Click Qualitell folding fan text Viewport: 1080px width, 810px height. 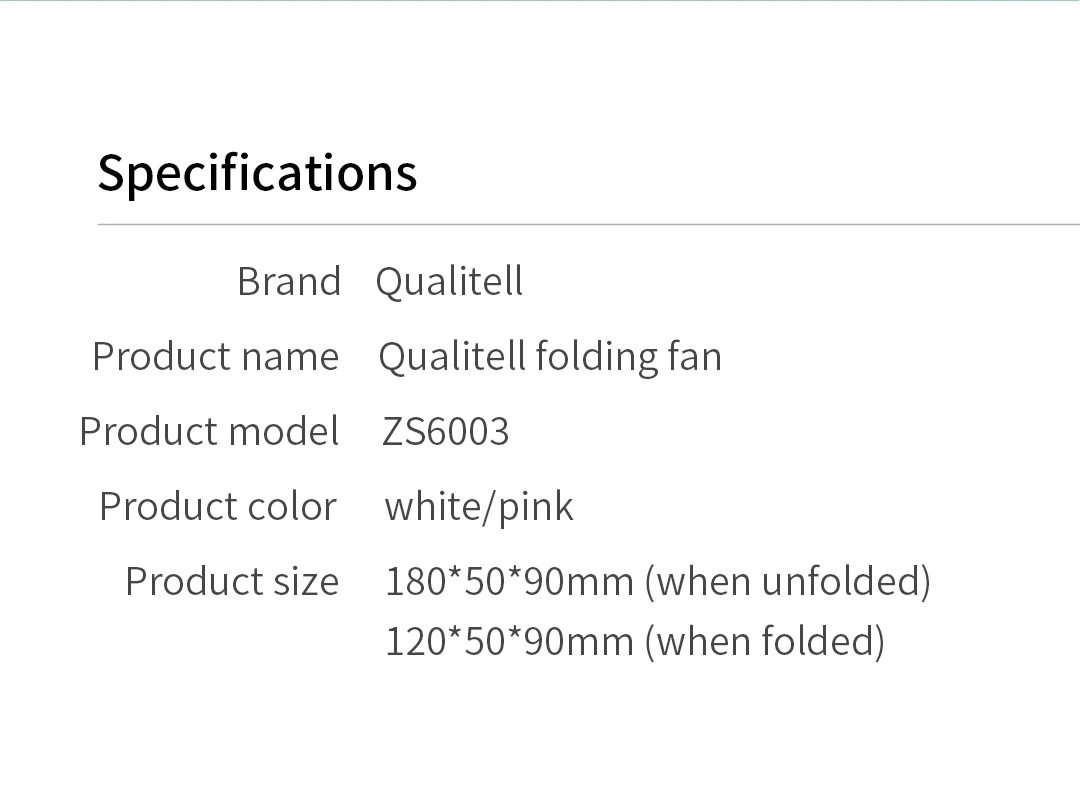click(x=550, y=357)
